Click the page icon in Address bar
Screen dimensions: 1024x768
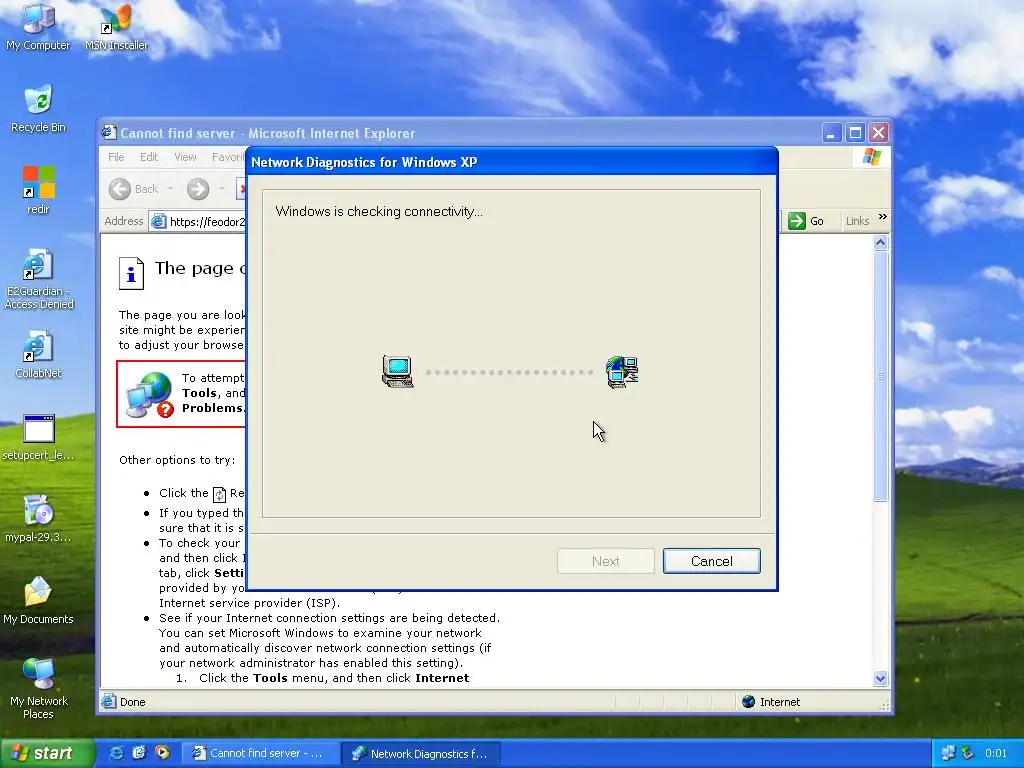tap(158, 221)
